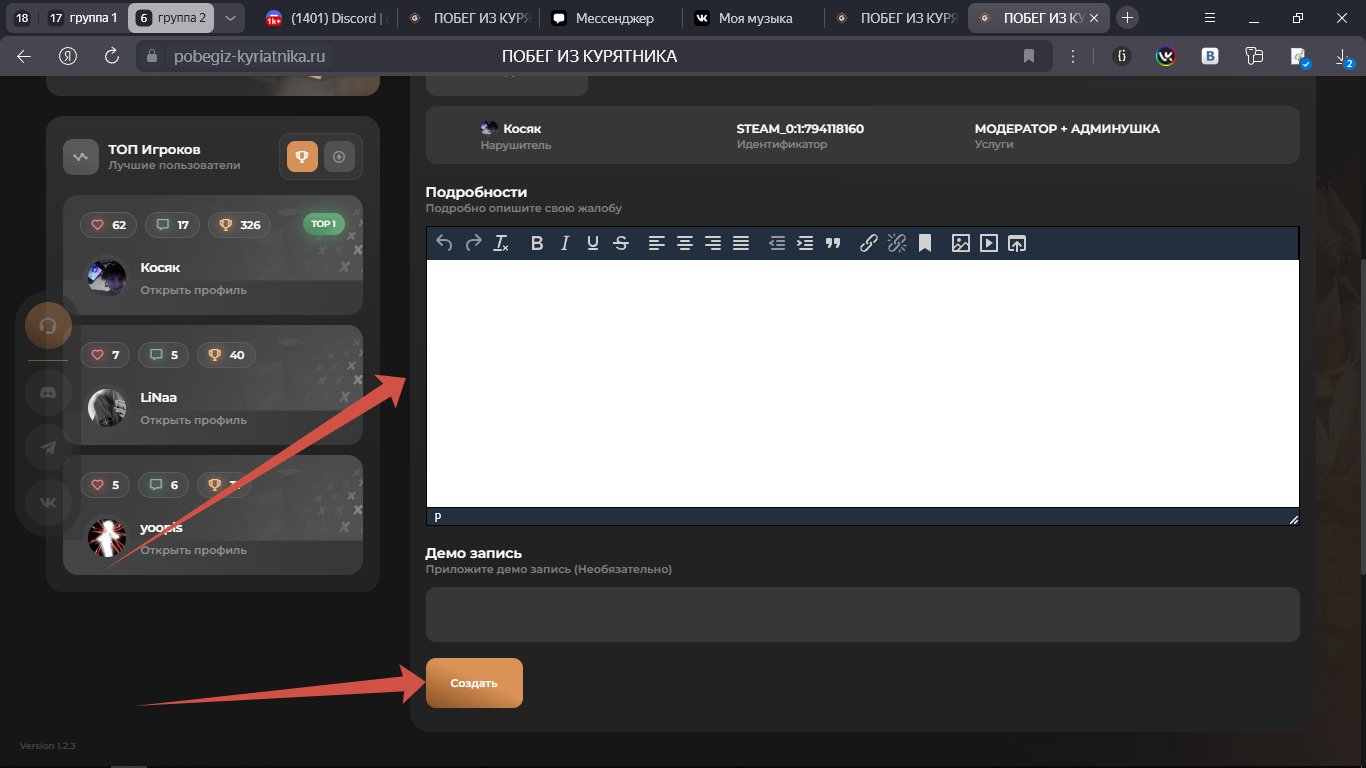Insert media via the play icon
This screenshot has height=768, width=1366.
(x=989, y=243)
